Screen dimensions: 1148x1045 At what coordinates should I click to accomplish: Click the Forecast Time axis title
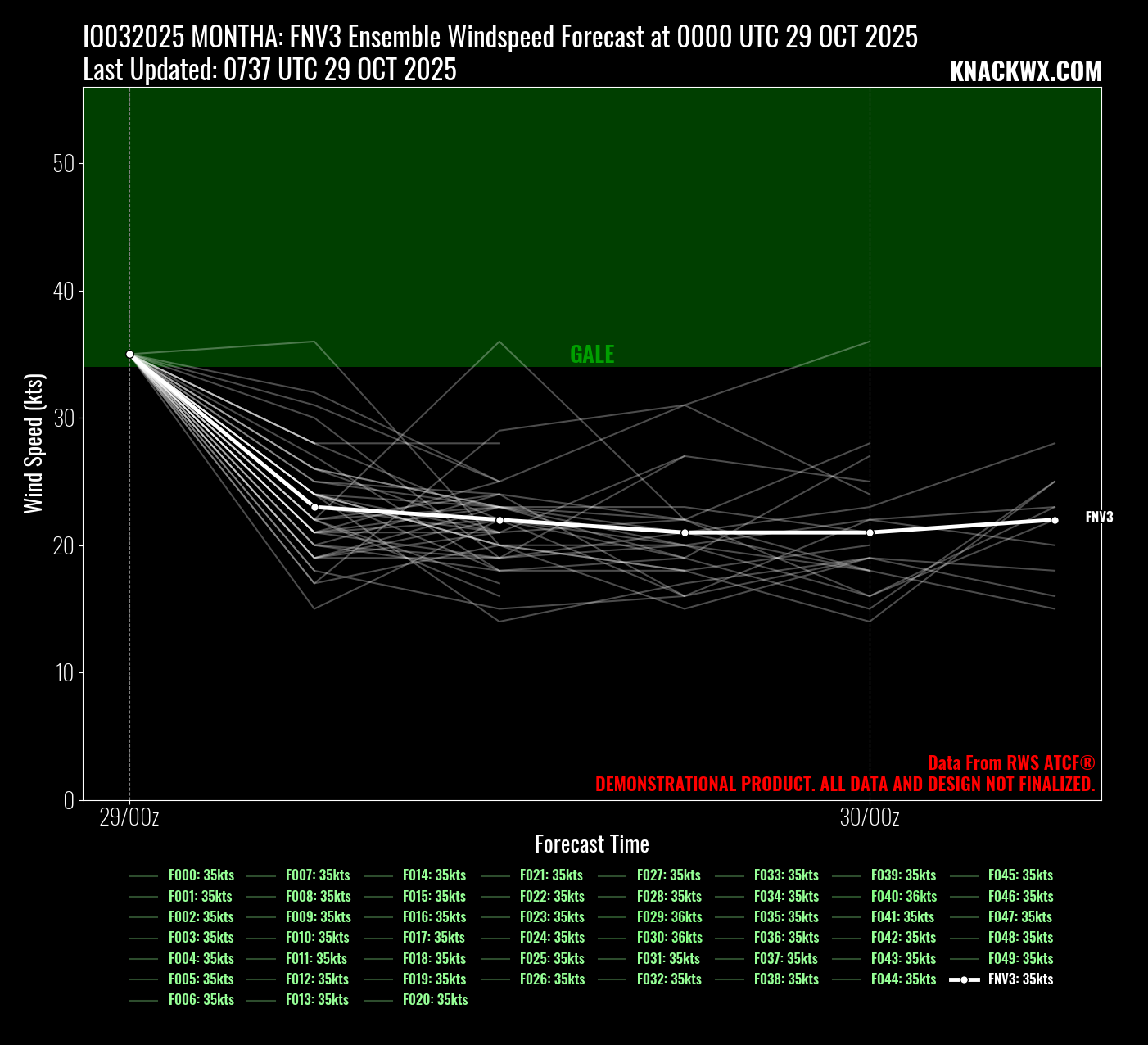591,844
